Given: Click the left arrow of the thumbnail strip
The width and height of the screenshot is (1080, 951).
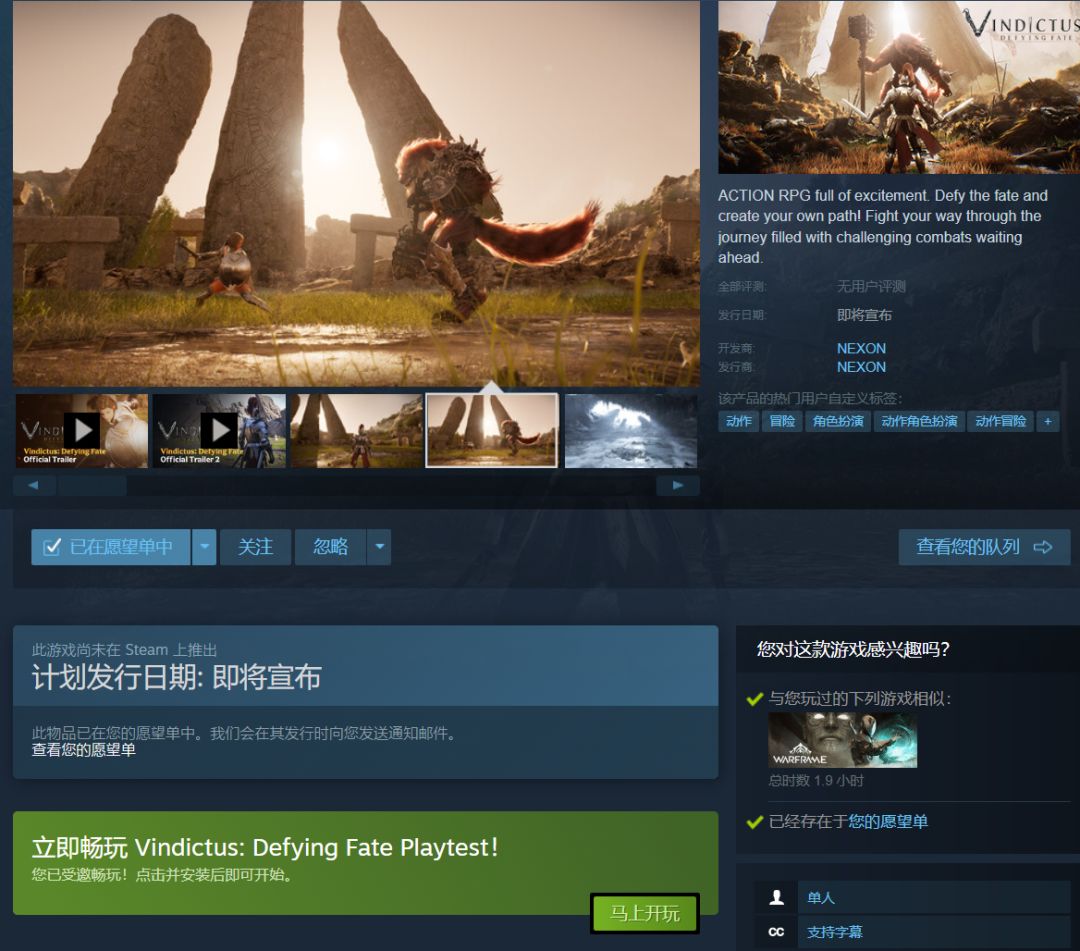Looking at the screenshot, I should click(33, 485).
